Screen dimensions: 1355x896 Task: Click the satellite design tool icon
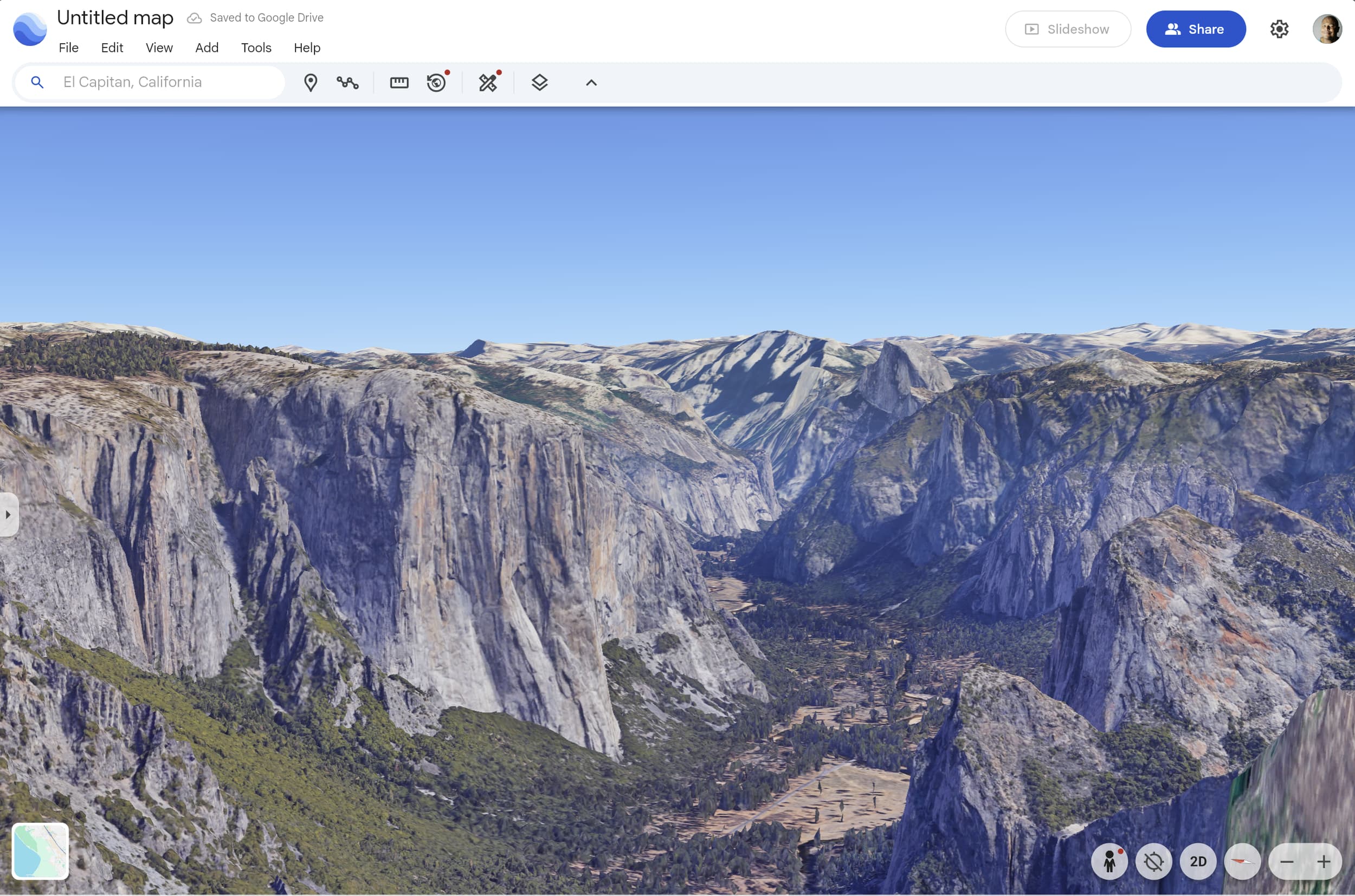488,83
